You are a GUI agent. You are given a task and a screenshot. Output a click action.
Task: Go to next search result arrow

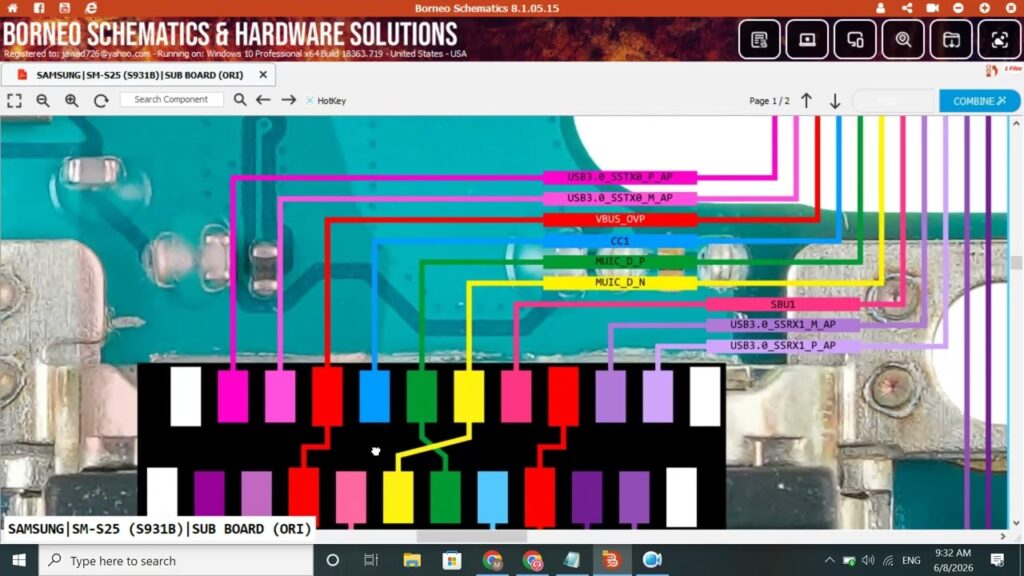coord(289,100)
